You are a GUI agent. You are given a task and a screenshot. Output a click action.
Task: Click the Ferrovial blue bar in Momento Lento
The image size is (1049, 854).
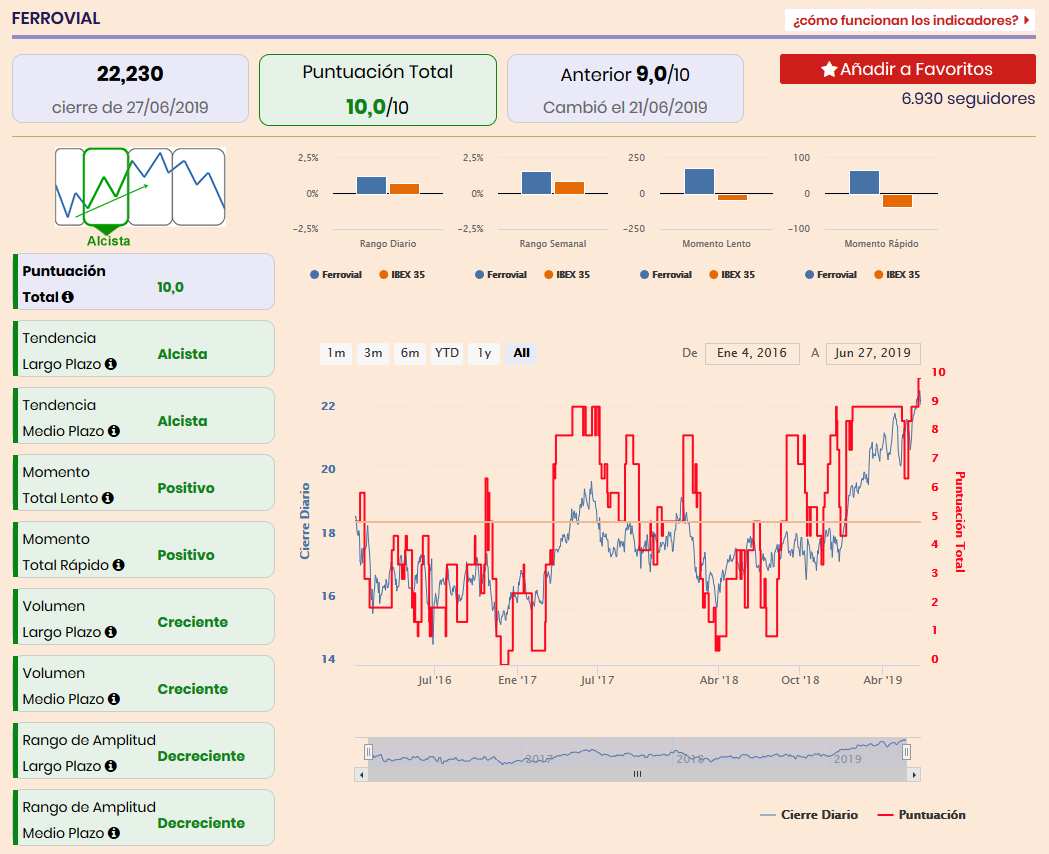pos(699,181)
